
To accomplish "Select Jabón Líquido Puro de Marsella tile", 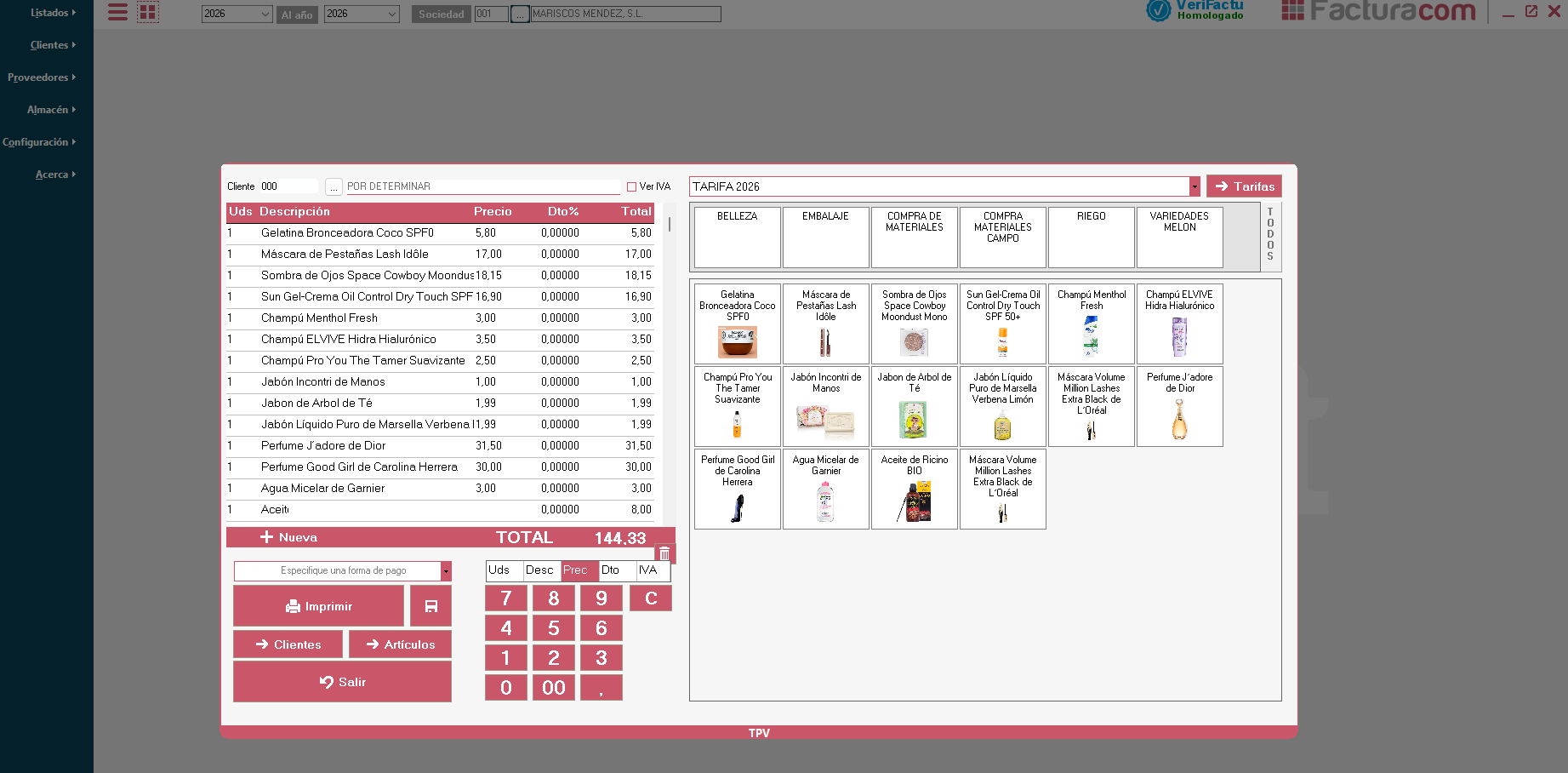I will pos(1003,406).
